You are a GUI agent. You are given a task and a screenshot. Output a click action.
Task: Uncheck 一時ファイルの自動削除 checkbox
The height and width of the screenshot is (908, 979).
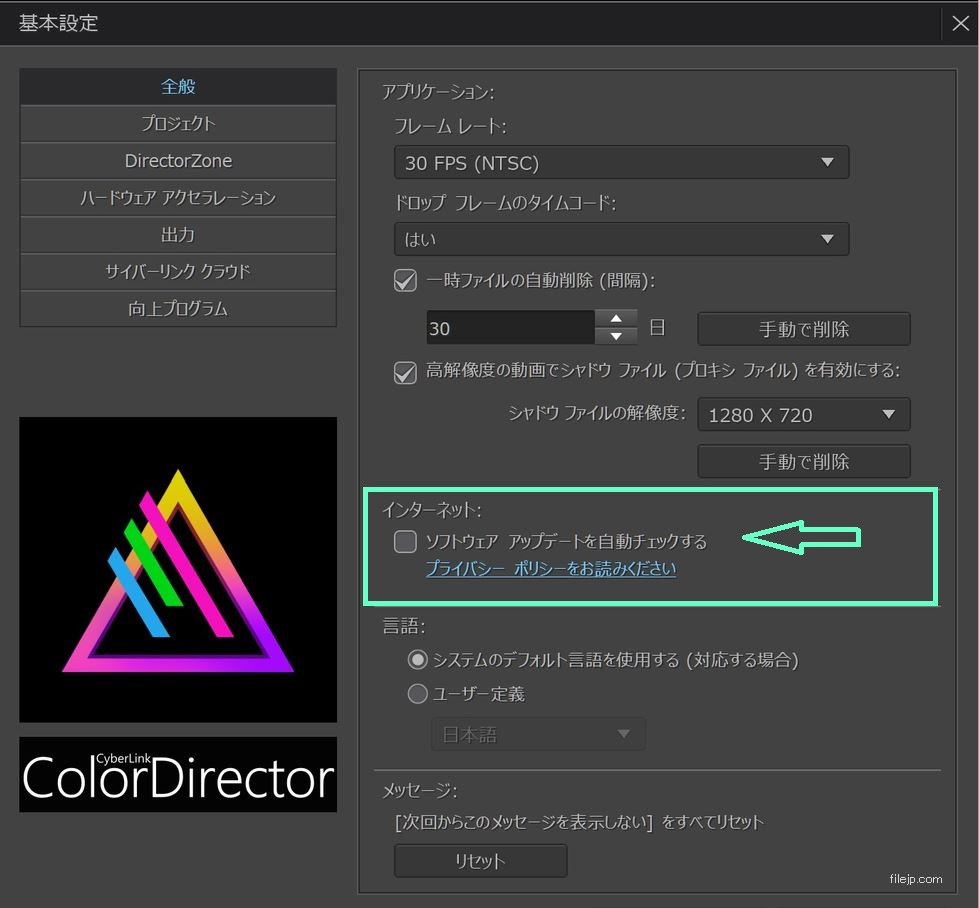[405, 280]
